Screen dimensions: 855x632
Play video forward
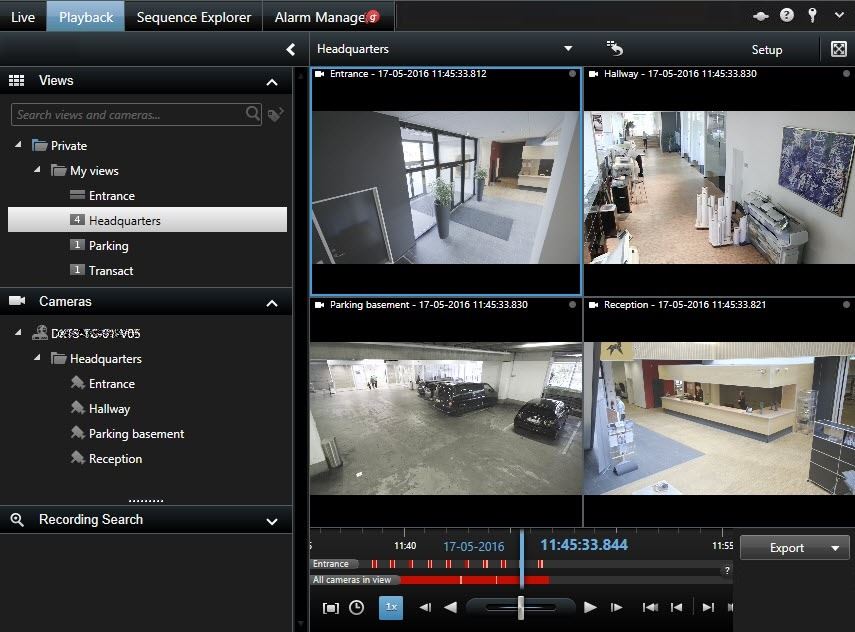tap(590, 607)
